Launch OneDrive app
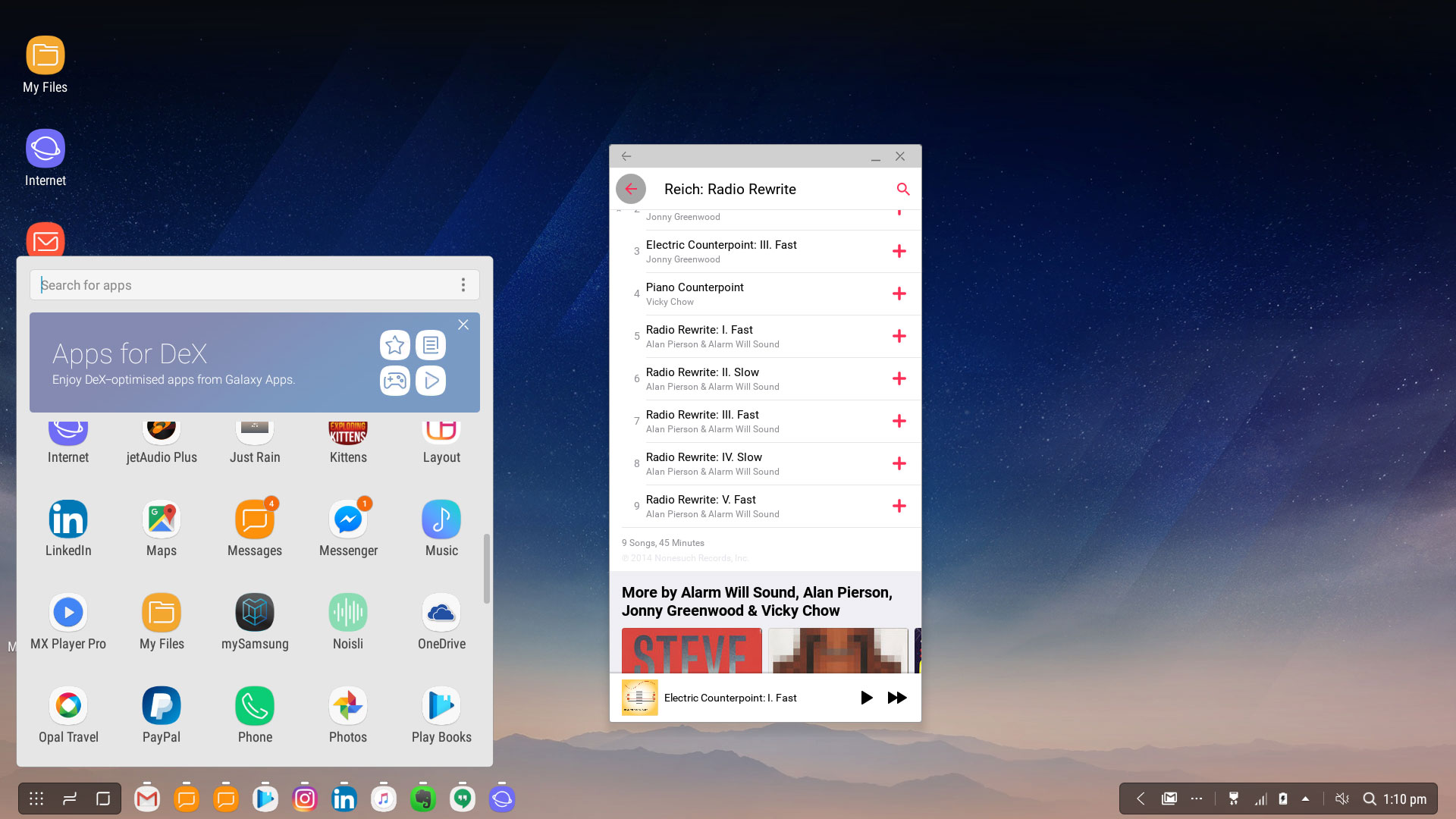1456x819 pixels. coord(441,613)
